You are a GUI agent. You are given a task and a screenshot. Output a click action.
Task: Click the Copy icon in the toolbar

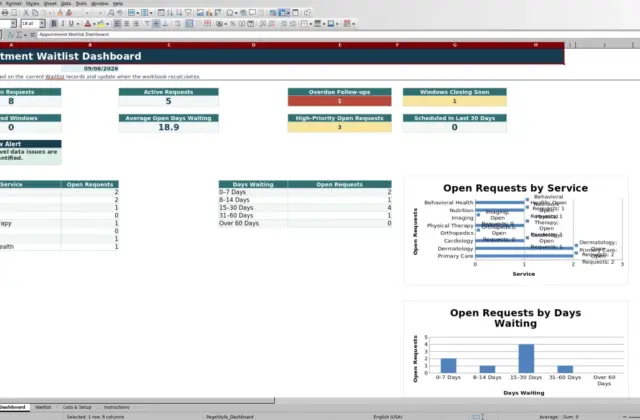(x=35, y=13)
